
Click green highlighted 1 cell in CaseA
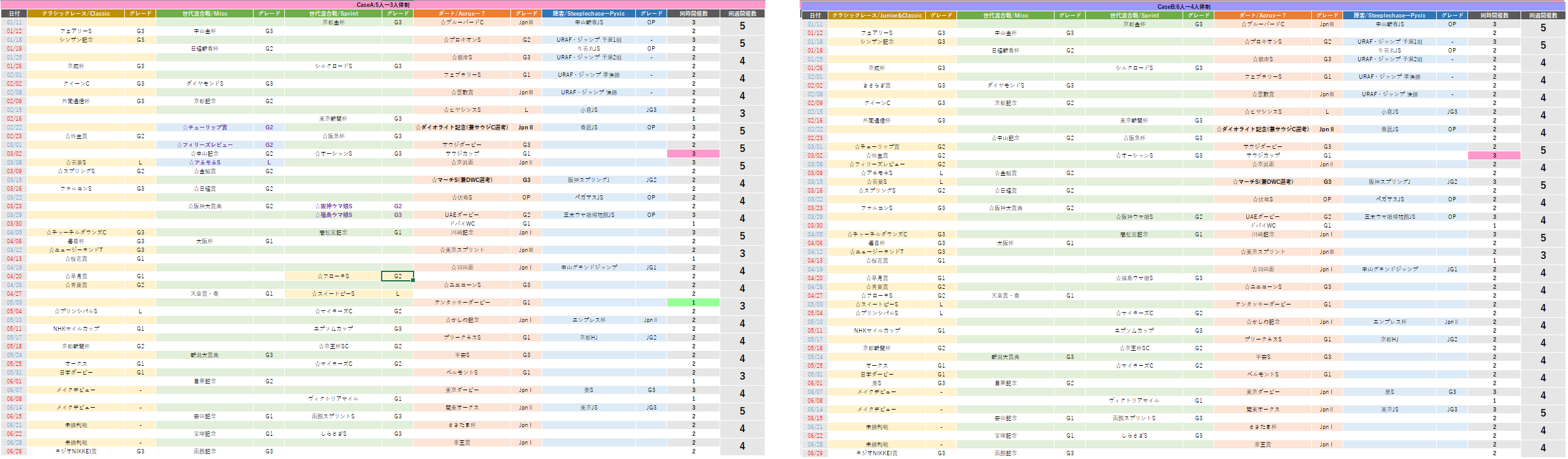(693, 302)
